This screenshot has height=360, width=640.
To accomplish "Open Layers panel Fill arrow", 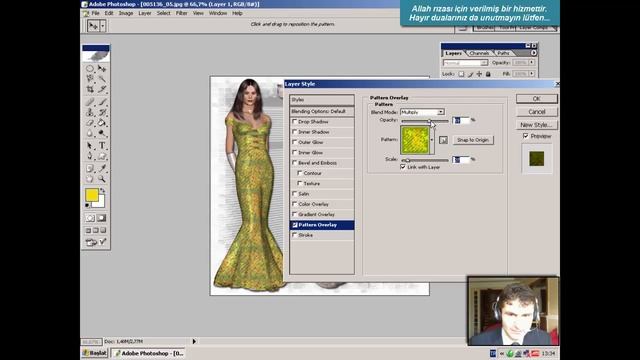I will [x=532, y=73].
